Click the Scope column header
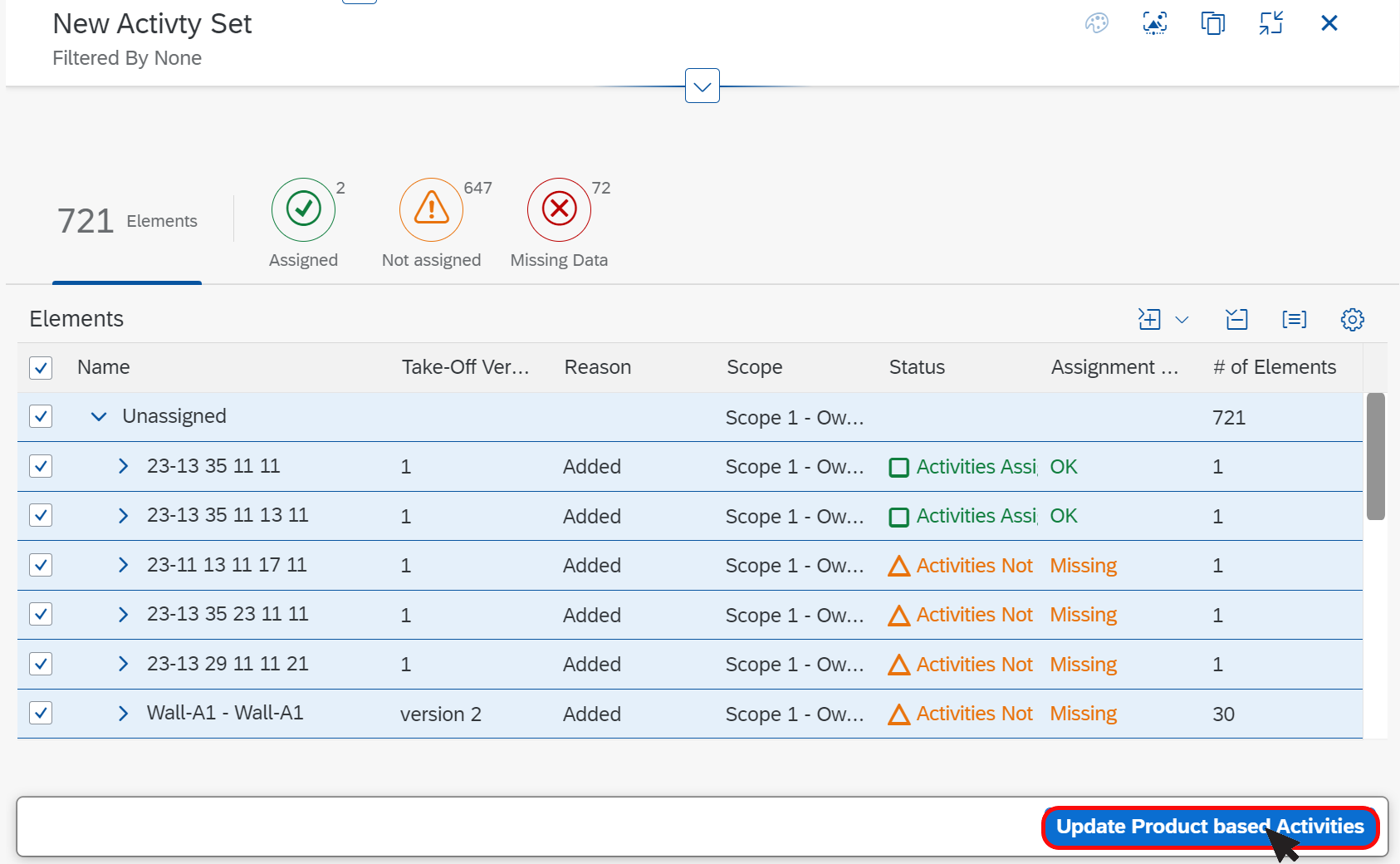This screenshot has width=1400, height=864. (x=755, y=367)
